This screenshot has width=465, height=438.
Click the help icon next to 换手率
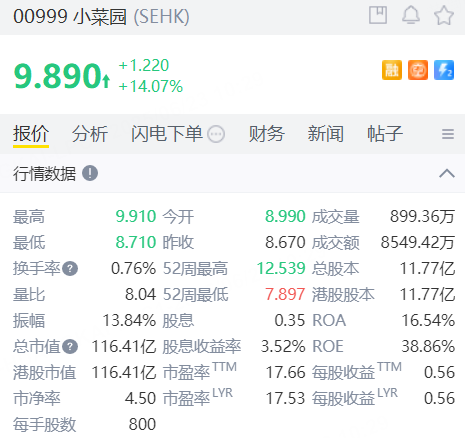coord(70,269)
